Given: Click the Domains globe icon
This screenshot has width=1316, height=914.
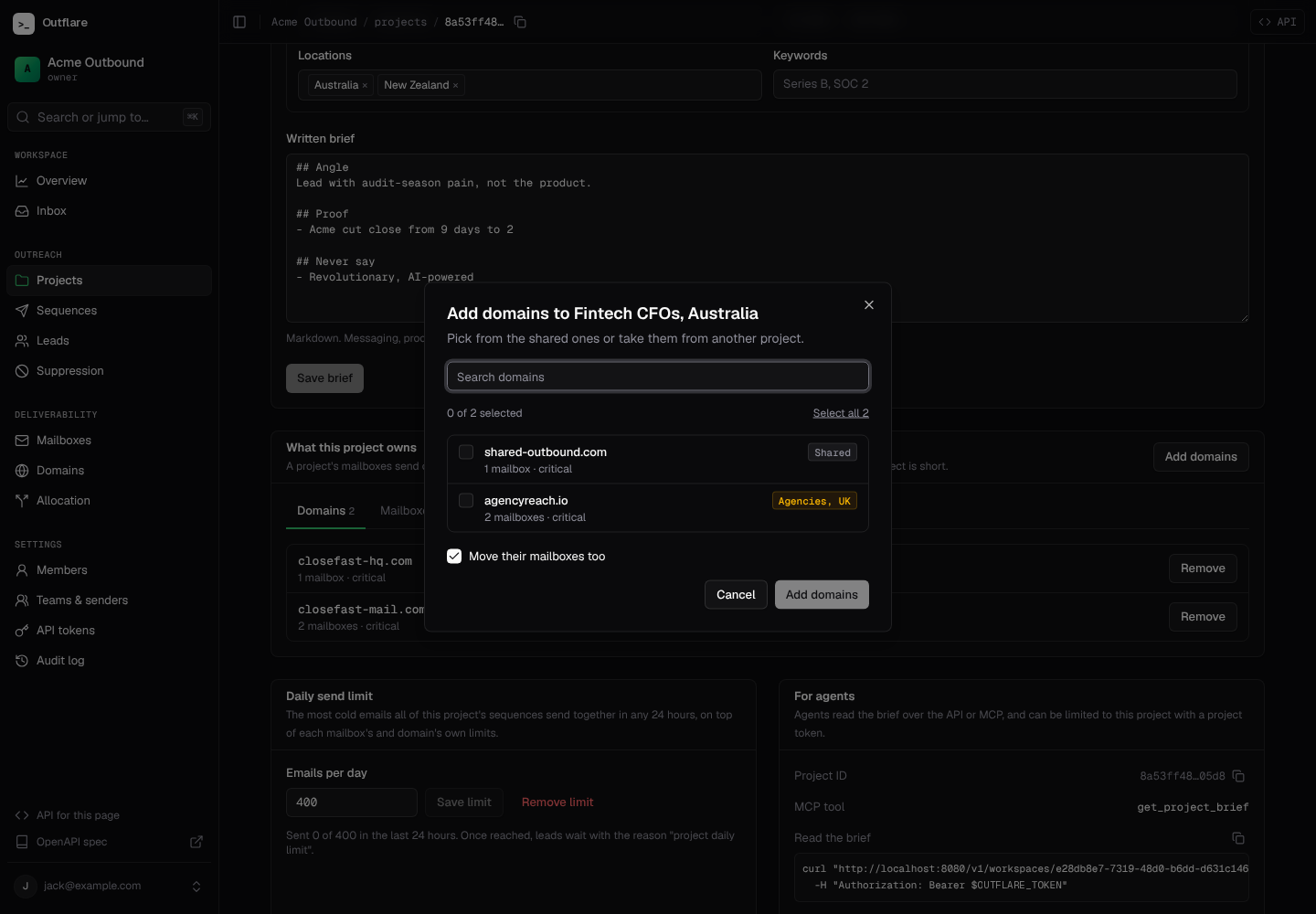Looking at the screenshot, I should [x=22, y=471].
